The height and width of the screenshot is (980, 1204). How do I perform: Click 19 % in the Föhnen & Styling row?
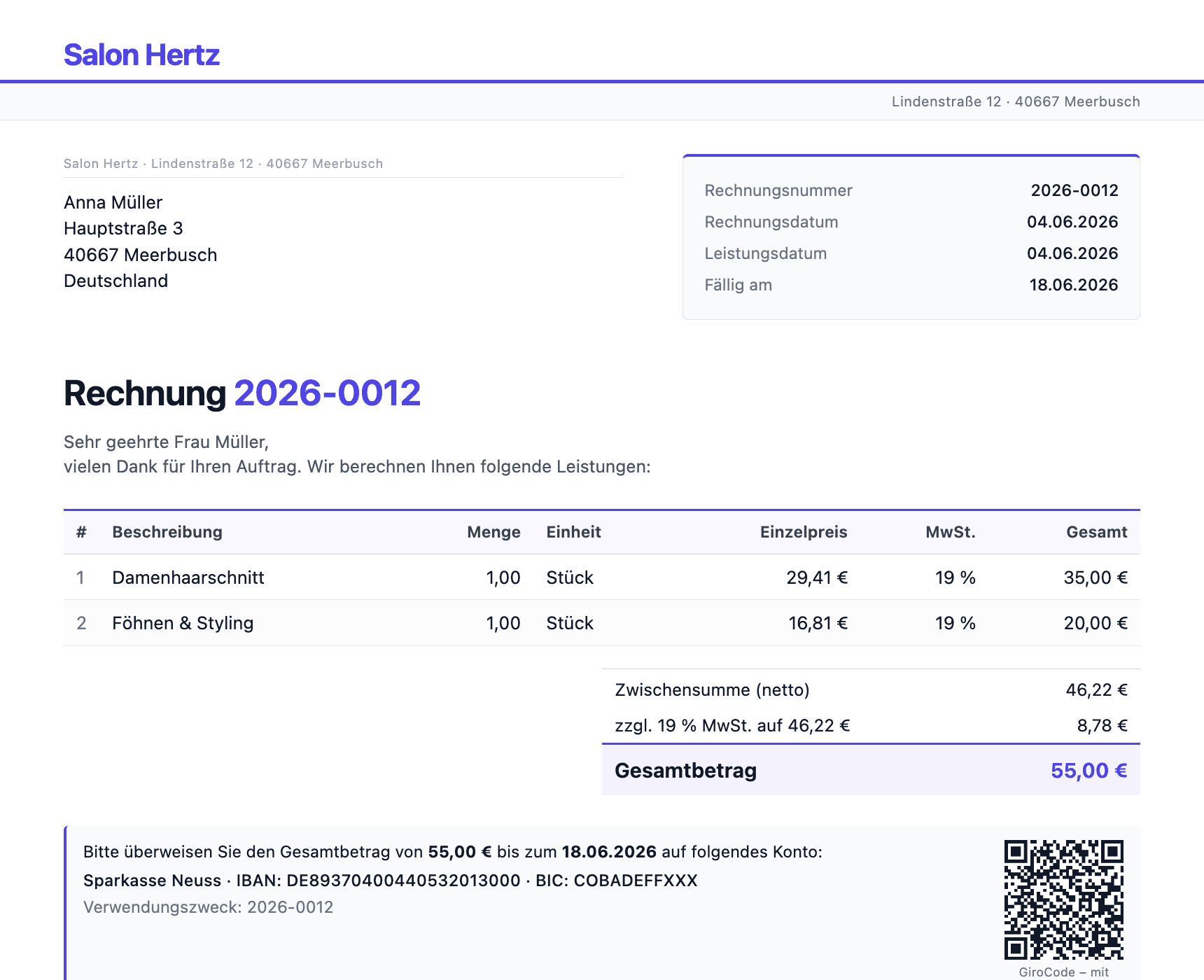click(955, 623)
